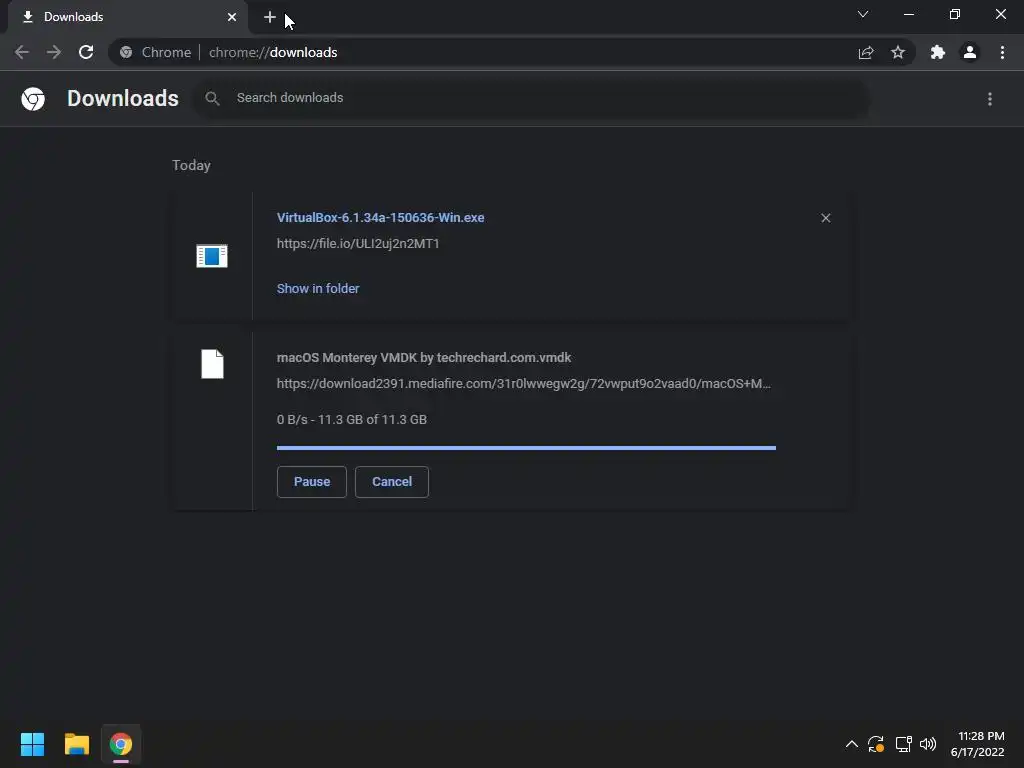
Task: Pause the macOS Monterey download
Action: (312, 482)
